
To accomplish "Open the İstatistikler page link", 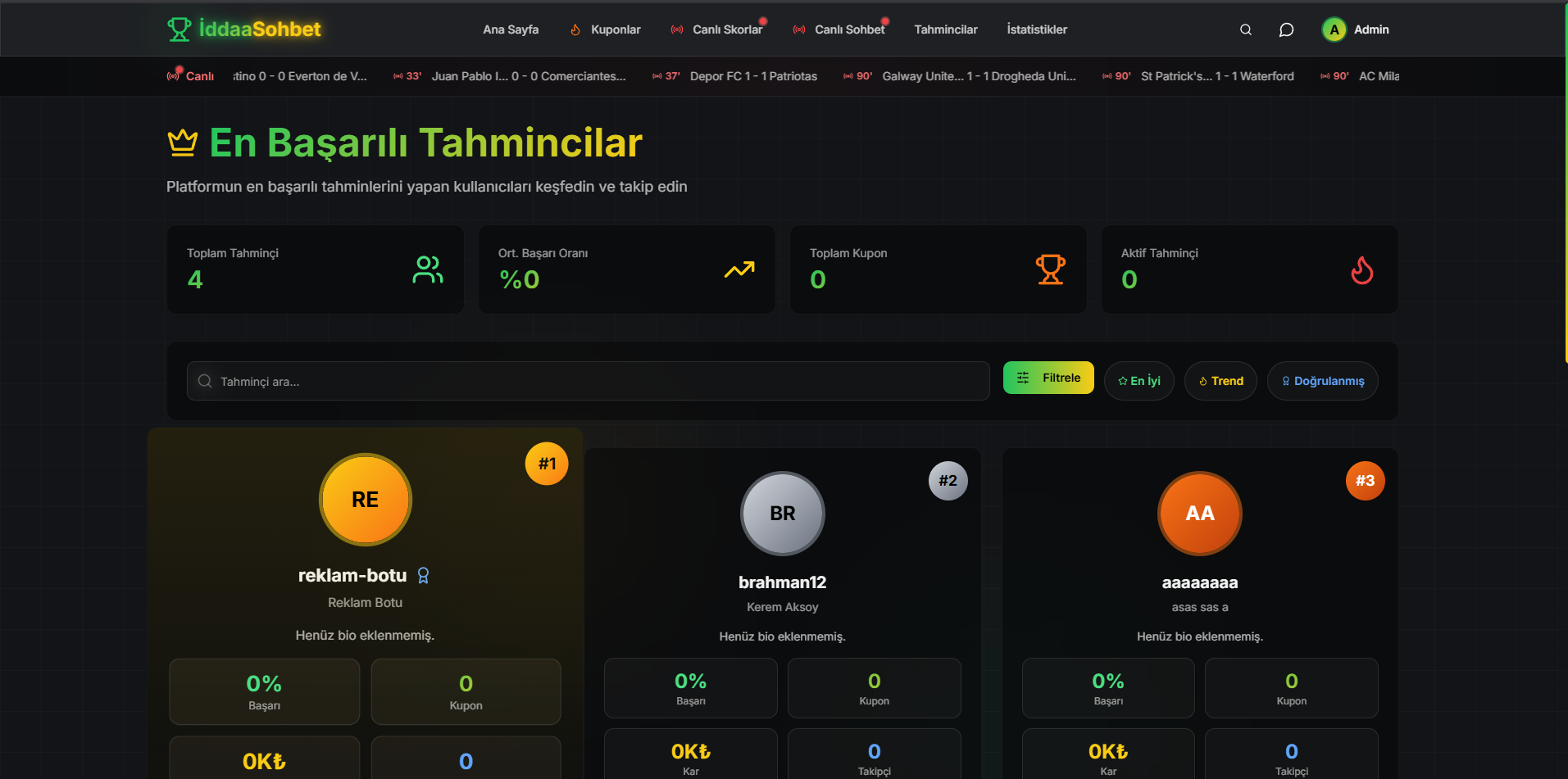I will [x=1036, y=29].
